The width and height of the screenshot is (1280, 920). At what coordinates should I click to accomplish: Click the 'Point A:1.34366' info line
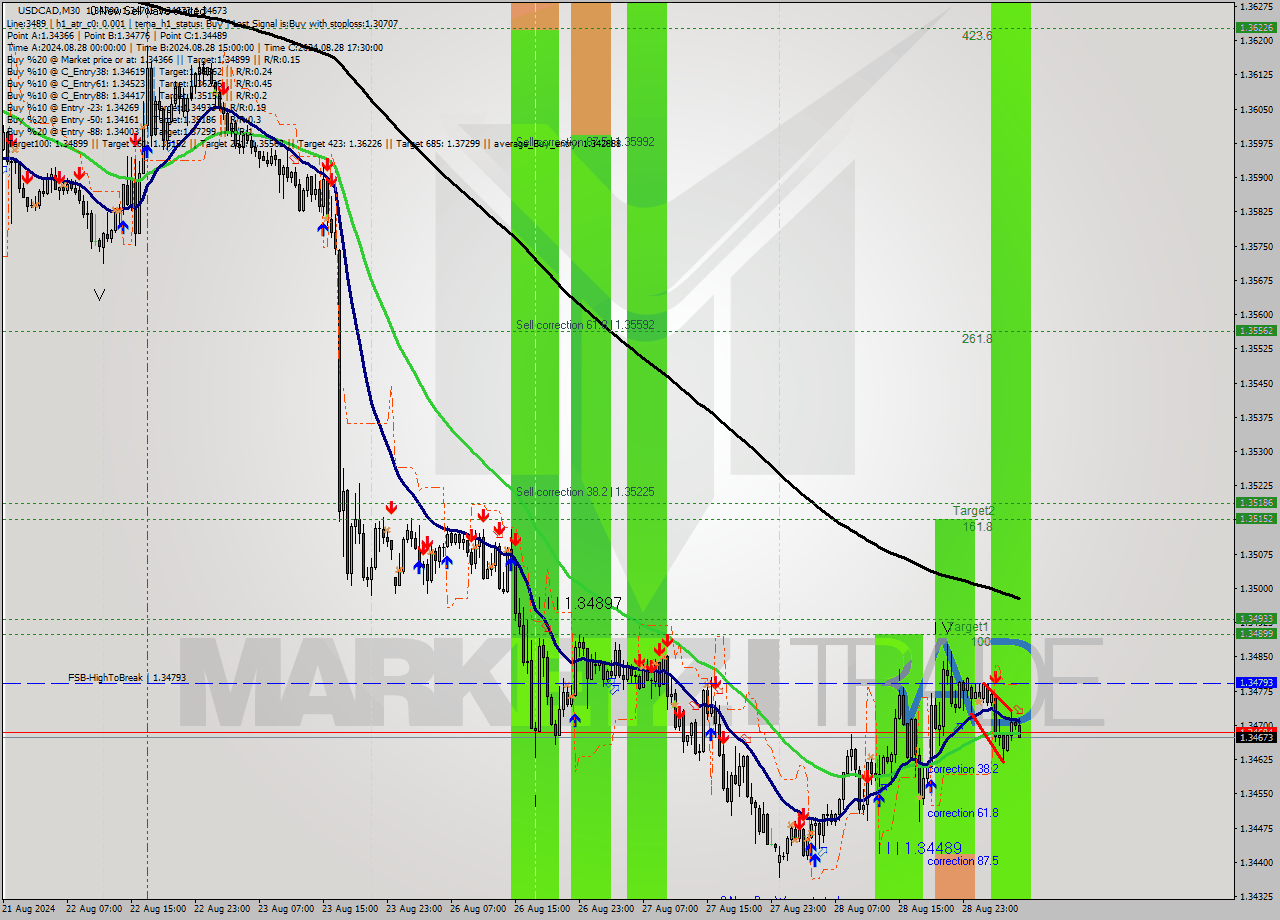(116, 35)
